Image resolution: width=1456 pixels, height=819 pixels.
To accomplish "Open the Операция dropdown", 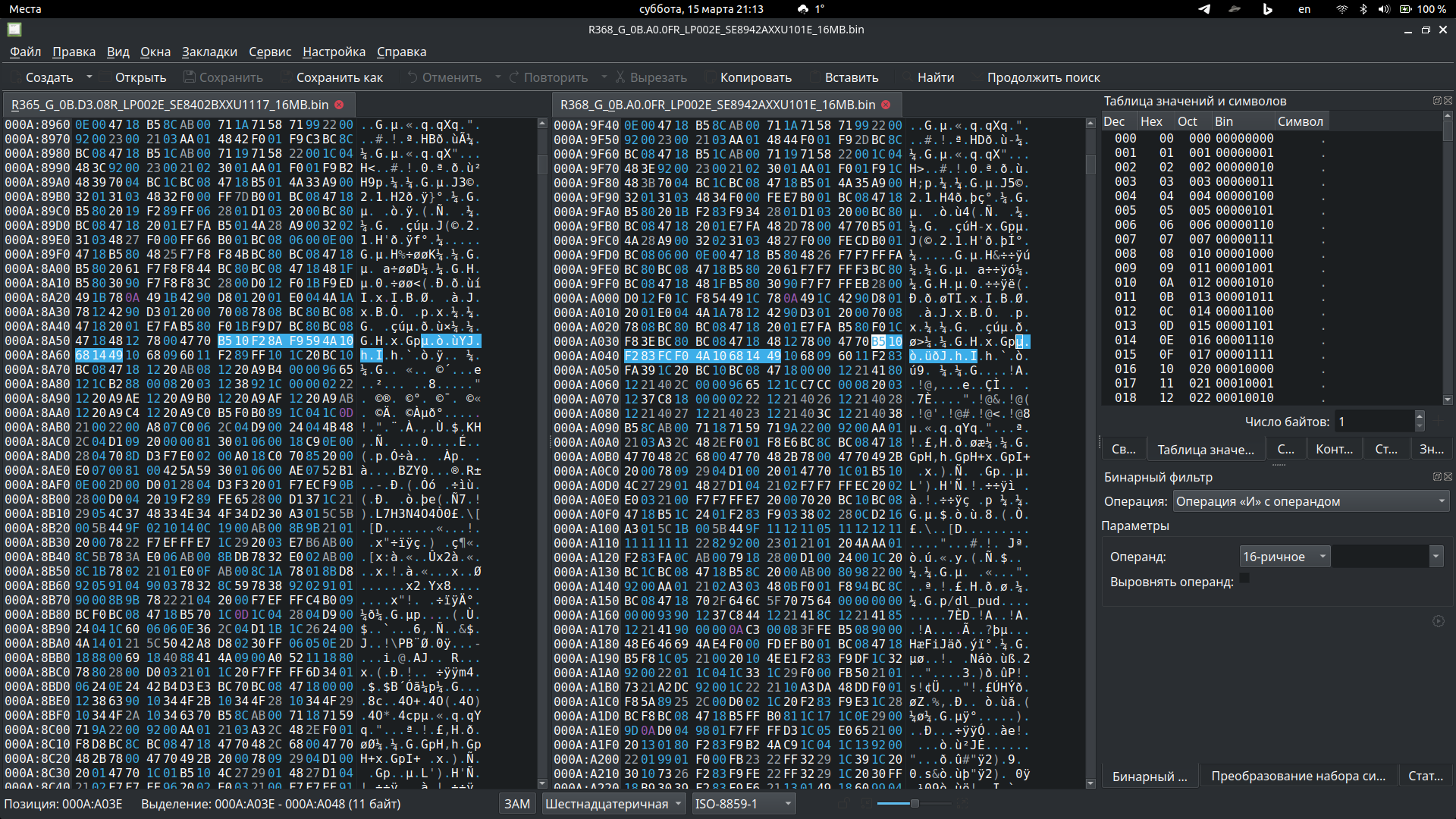I will (x=1310, y=501).
